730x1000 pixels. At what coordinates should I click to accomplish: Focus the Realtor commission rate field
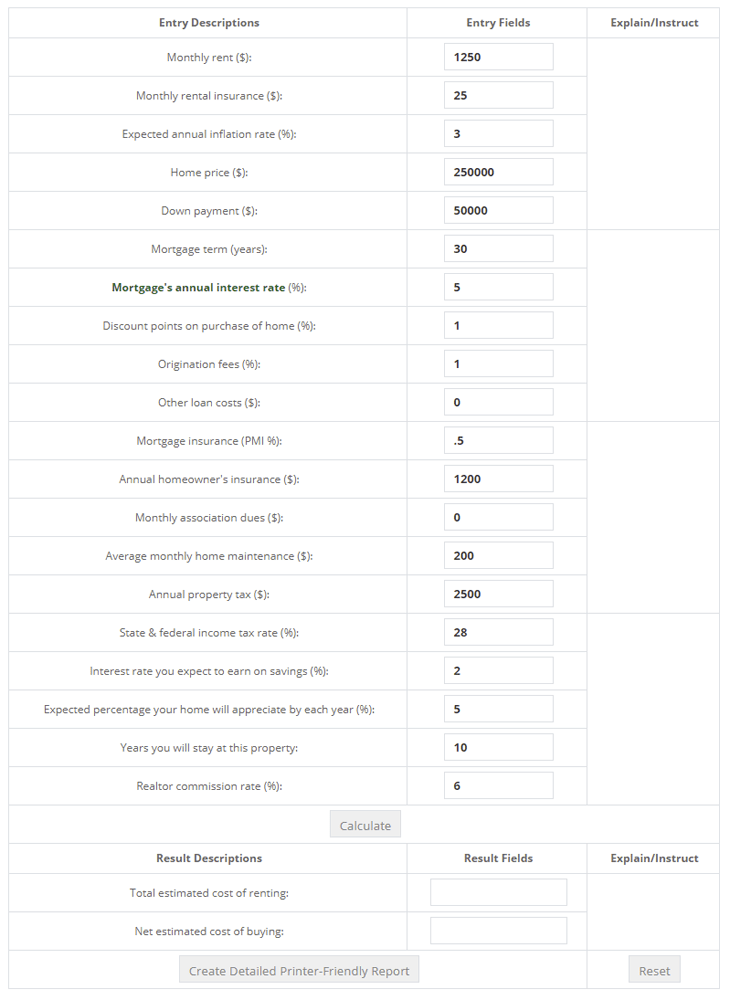(x=498, y=785)
